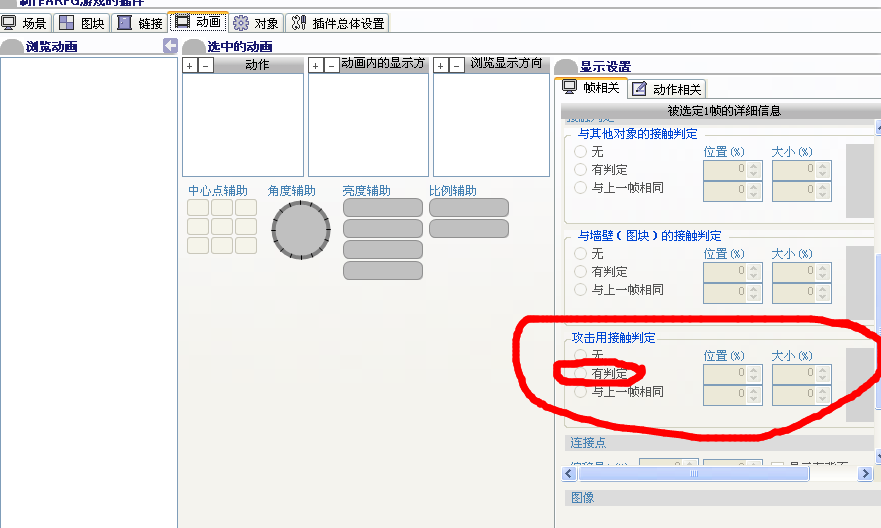Increase first 大小 spinner in 攻击用接触判定
The width and height of the screenshot is (881, 528).
(x=823, y=370)
